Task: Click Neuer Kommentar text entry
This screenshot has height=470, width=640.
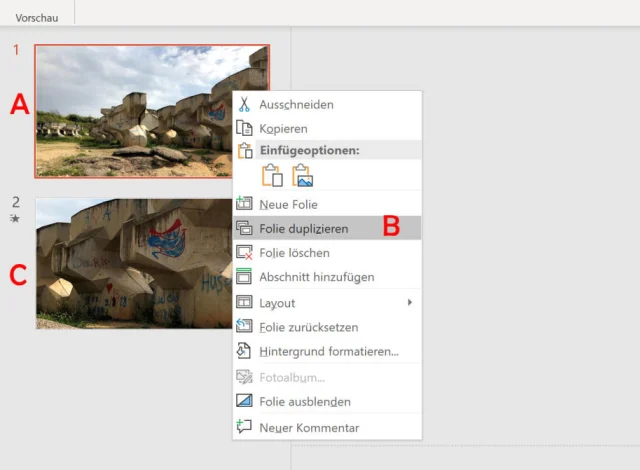Action: click(x=309, y=427)
